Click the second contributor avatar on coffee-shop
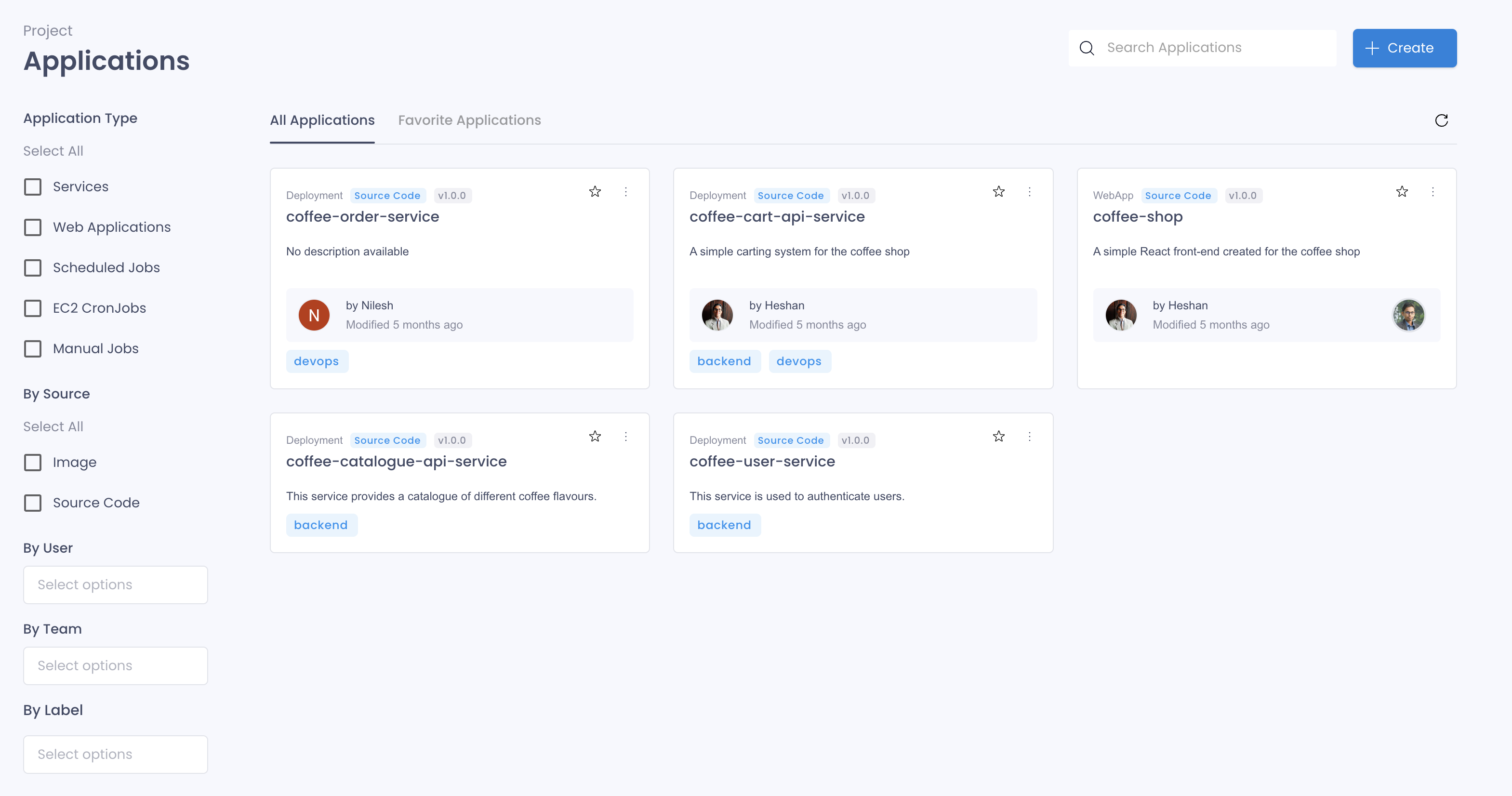1512x796 pixels. point(1408,315)
